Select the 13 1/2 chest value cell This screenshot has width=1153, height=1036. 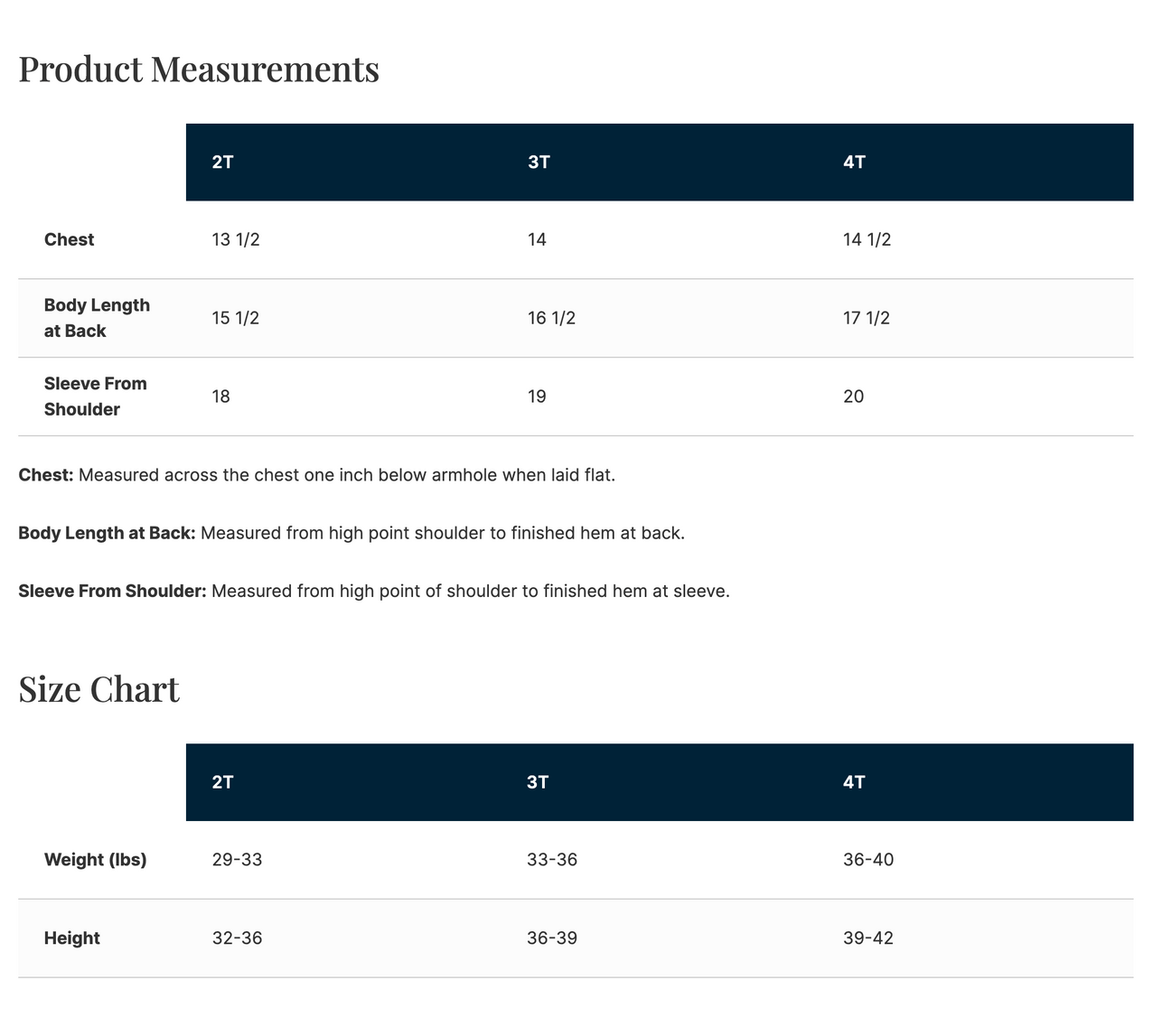coord(236,240)
